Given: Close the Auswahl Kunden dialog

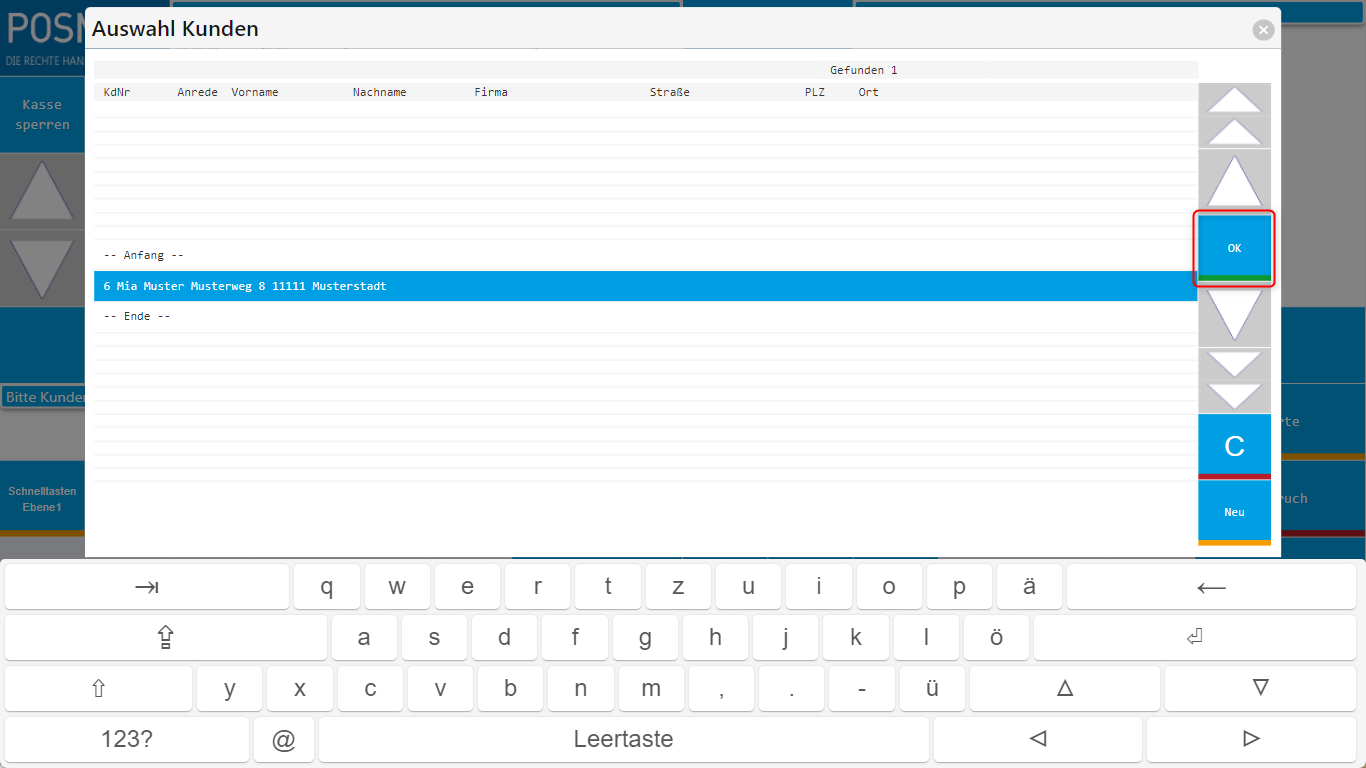Looking at the screenshot, I should coord(1264,30).
